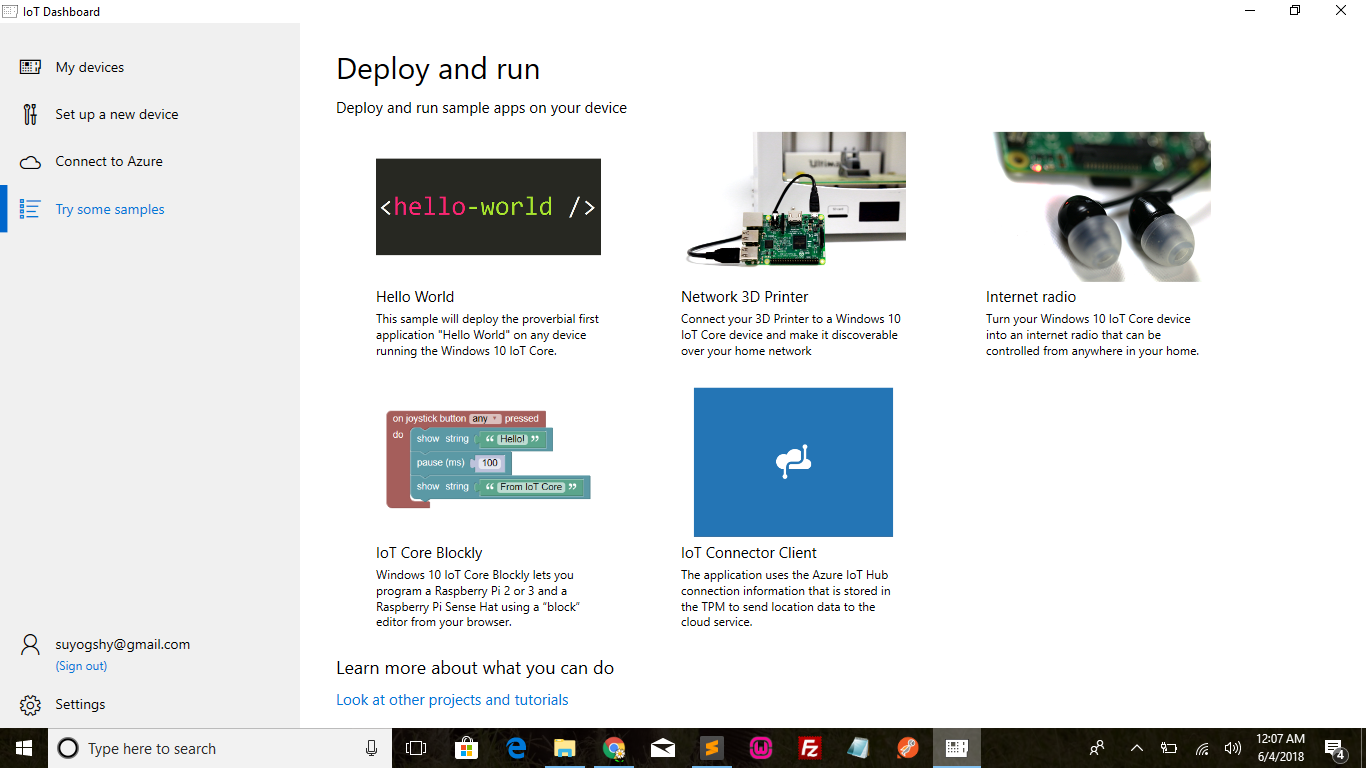Open the notepad-style taskbar app icon
The height and width of the screenshot is (768, 1366).
pyautogui.click(x=859, y=748)
